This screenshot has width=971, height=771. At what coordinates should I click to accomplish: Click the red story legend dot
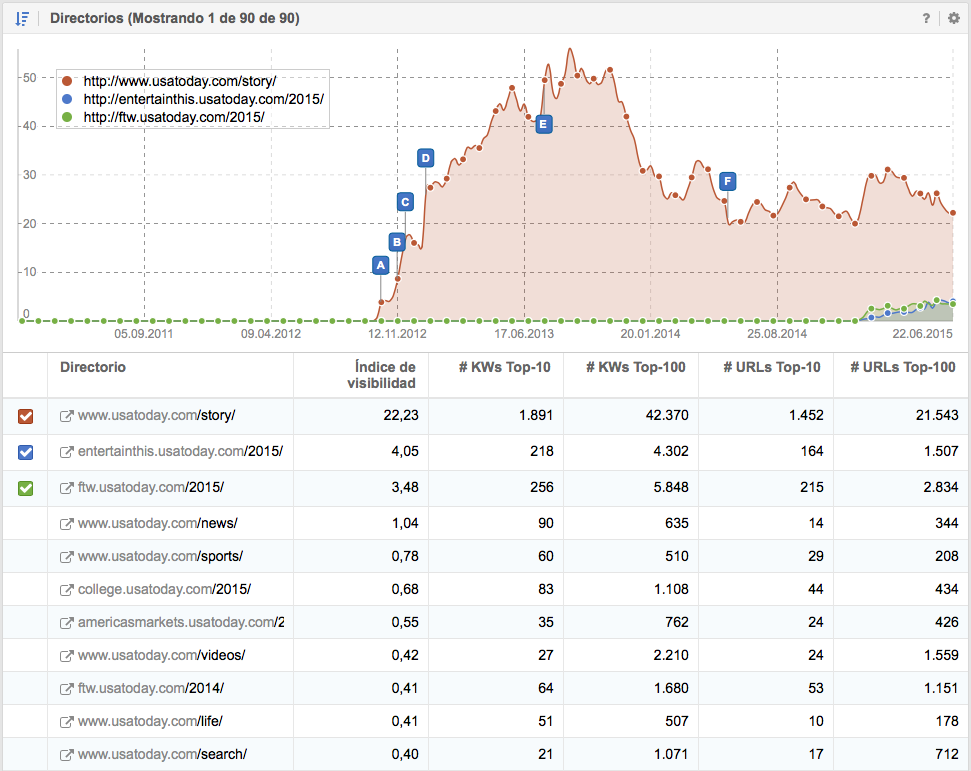(67, 81)
